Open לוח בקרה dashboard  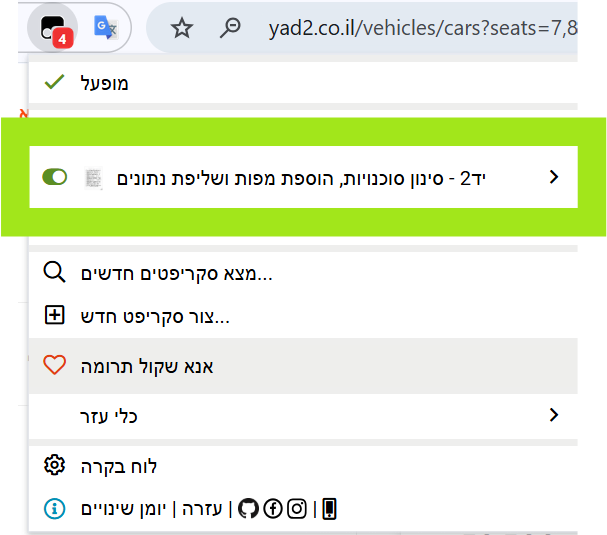[x=304, y=466]
